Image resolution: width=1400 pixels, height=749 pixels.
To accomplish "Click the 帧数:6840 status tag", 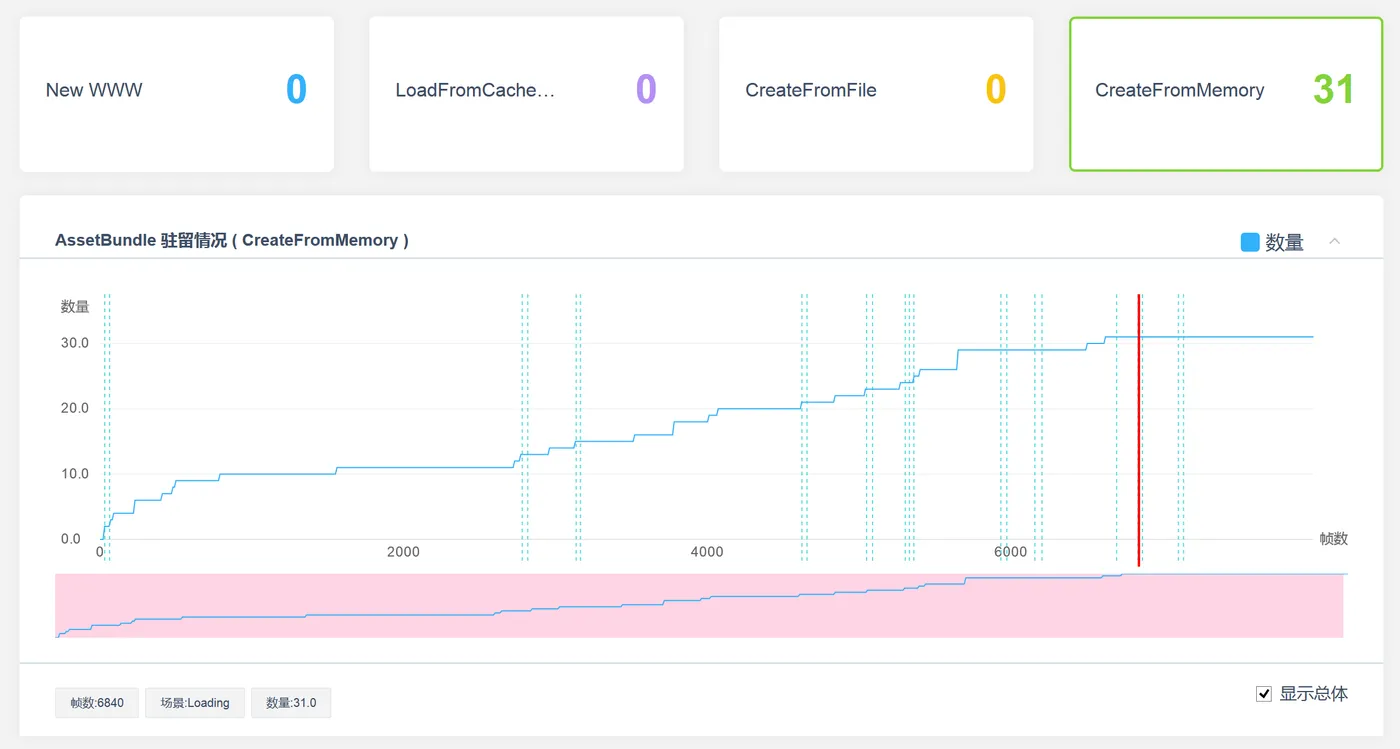I will tap(97, 703).
